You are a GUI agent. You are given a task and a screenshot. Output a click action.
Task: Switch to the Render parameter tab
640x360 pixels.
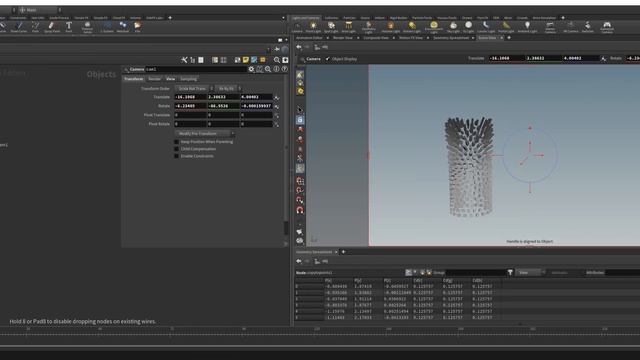tap(154, 79)
